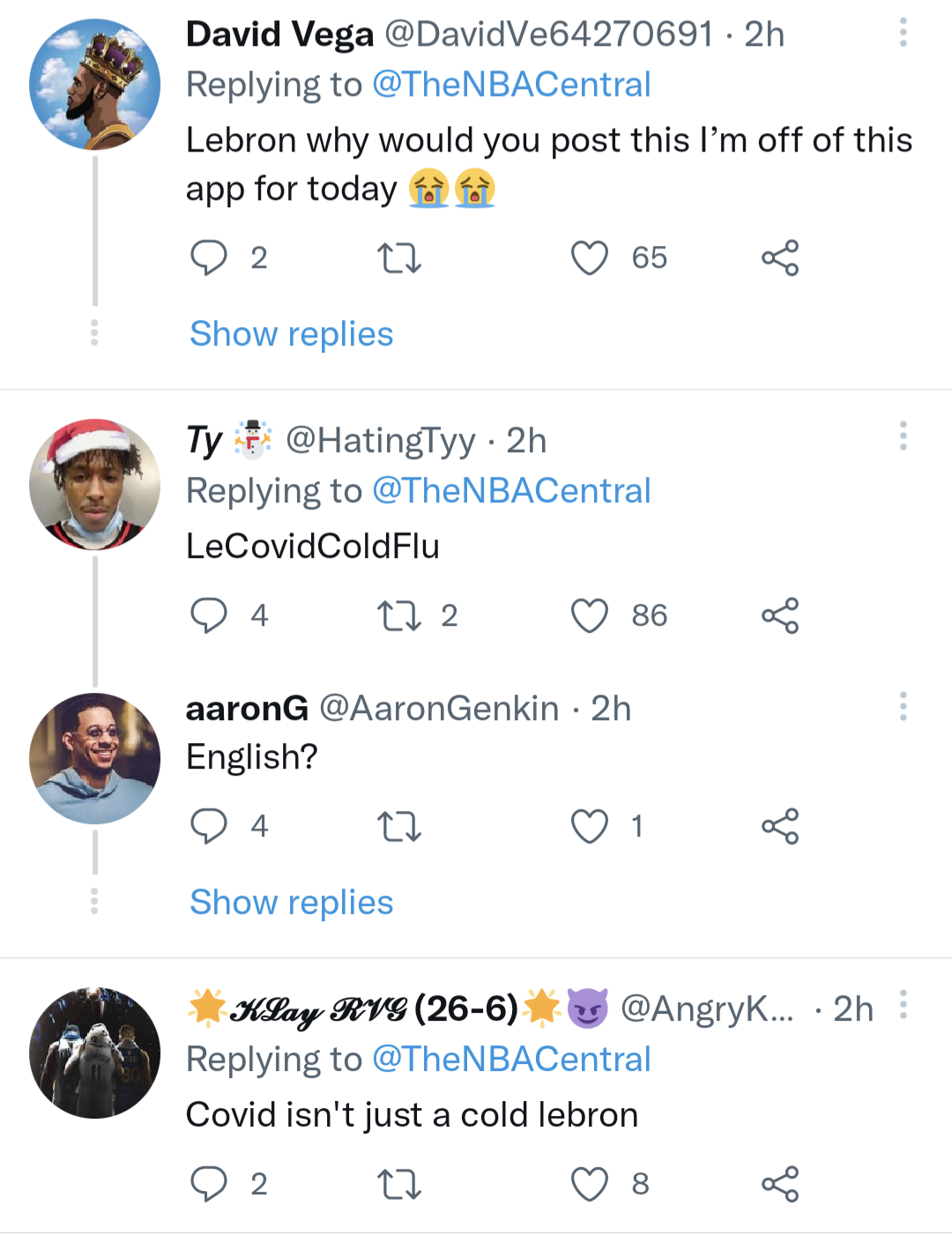Viewport: 952px width, 1235px height.
Task: Open aaronG's profile name
Action: (247, 709)
